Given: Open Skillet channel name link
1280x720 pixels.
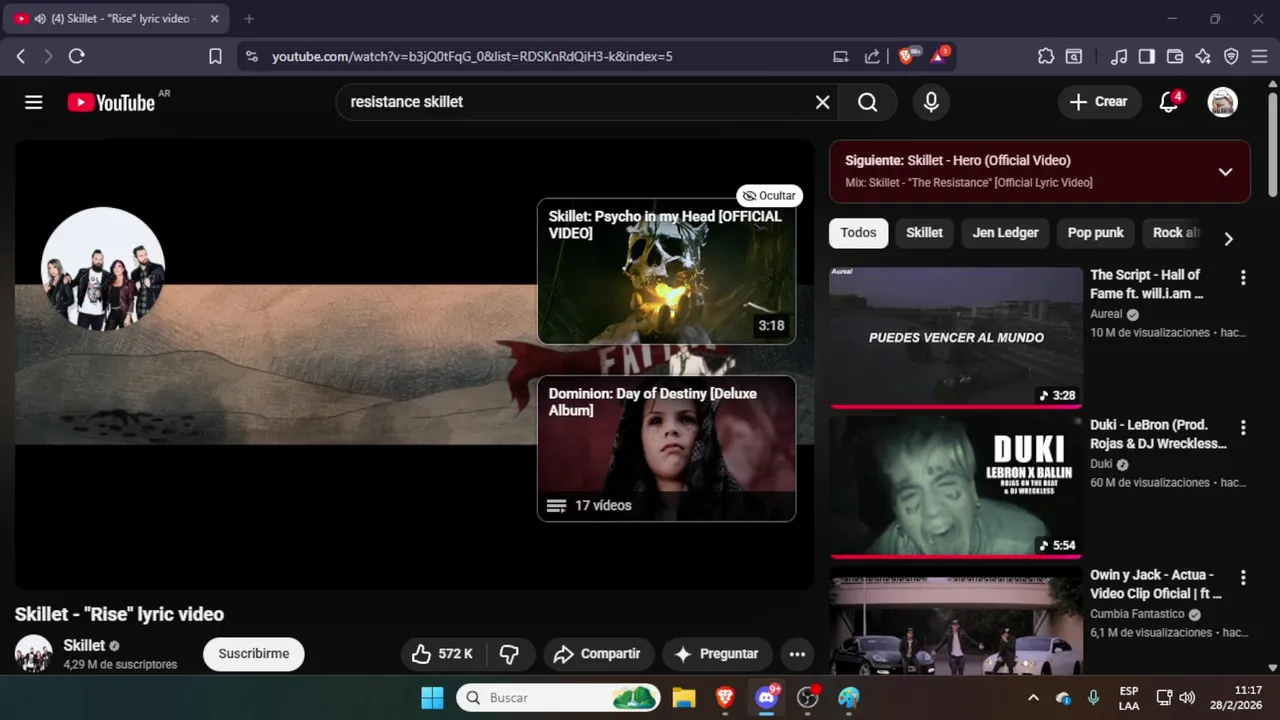Looking at the screenshot, I should coord(84,645).
